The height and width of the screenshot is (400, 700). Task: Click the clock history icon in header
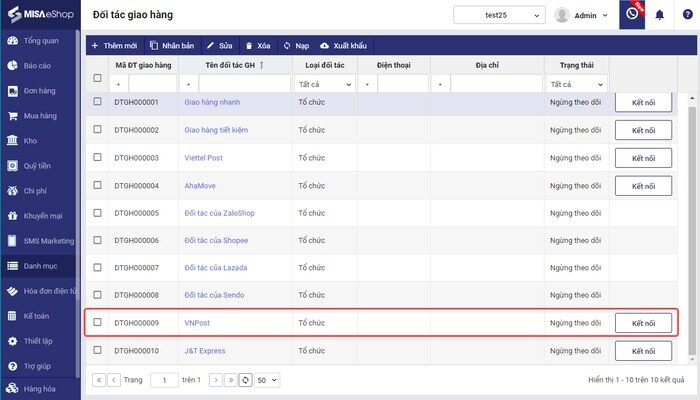click(631, 15)
